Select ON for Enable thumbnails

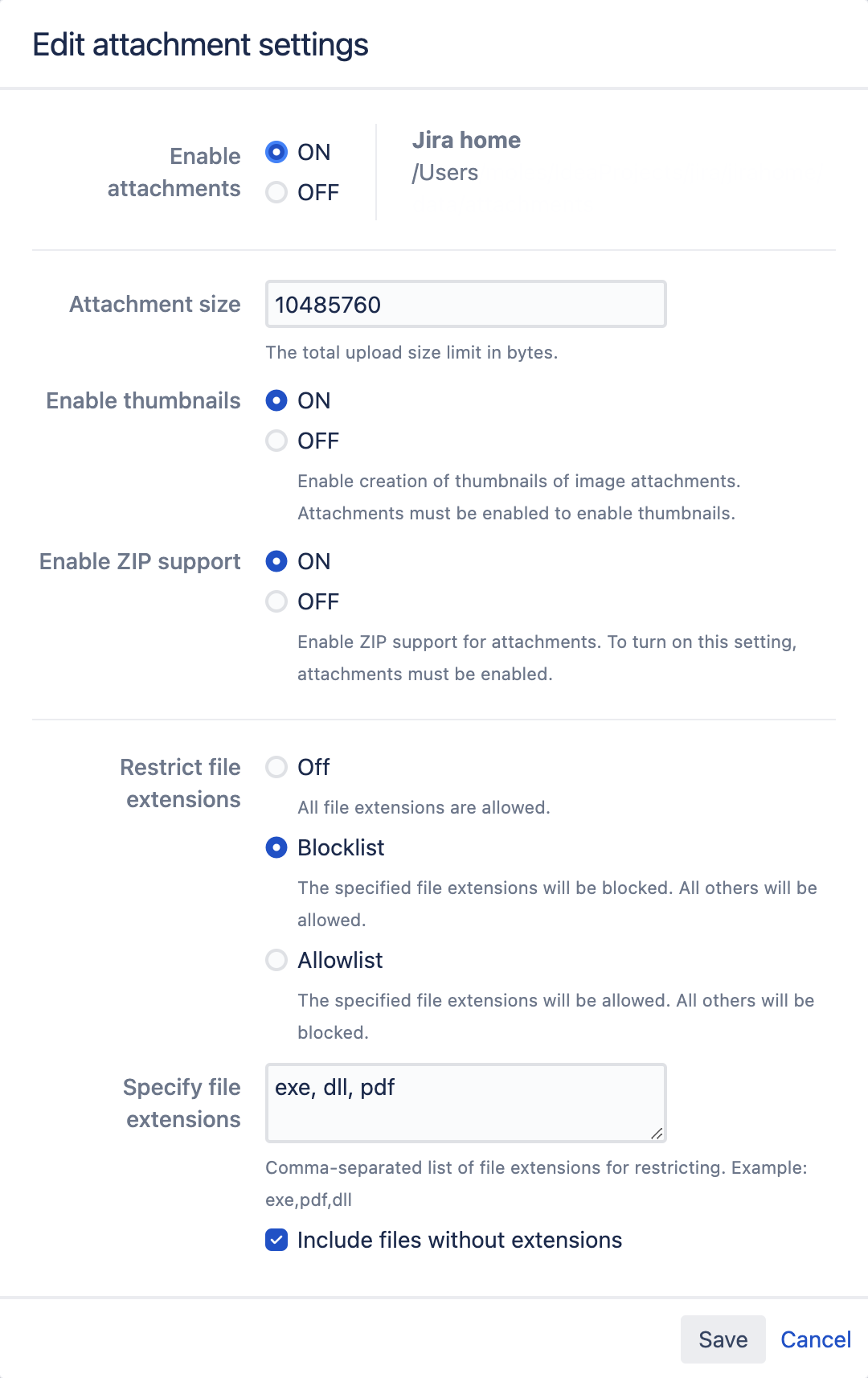click(276, 400)
